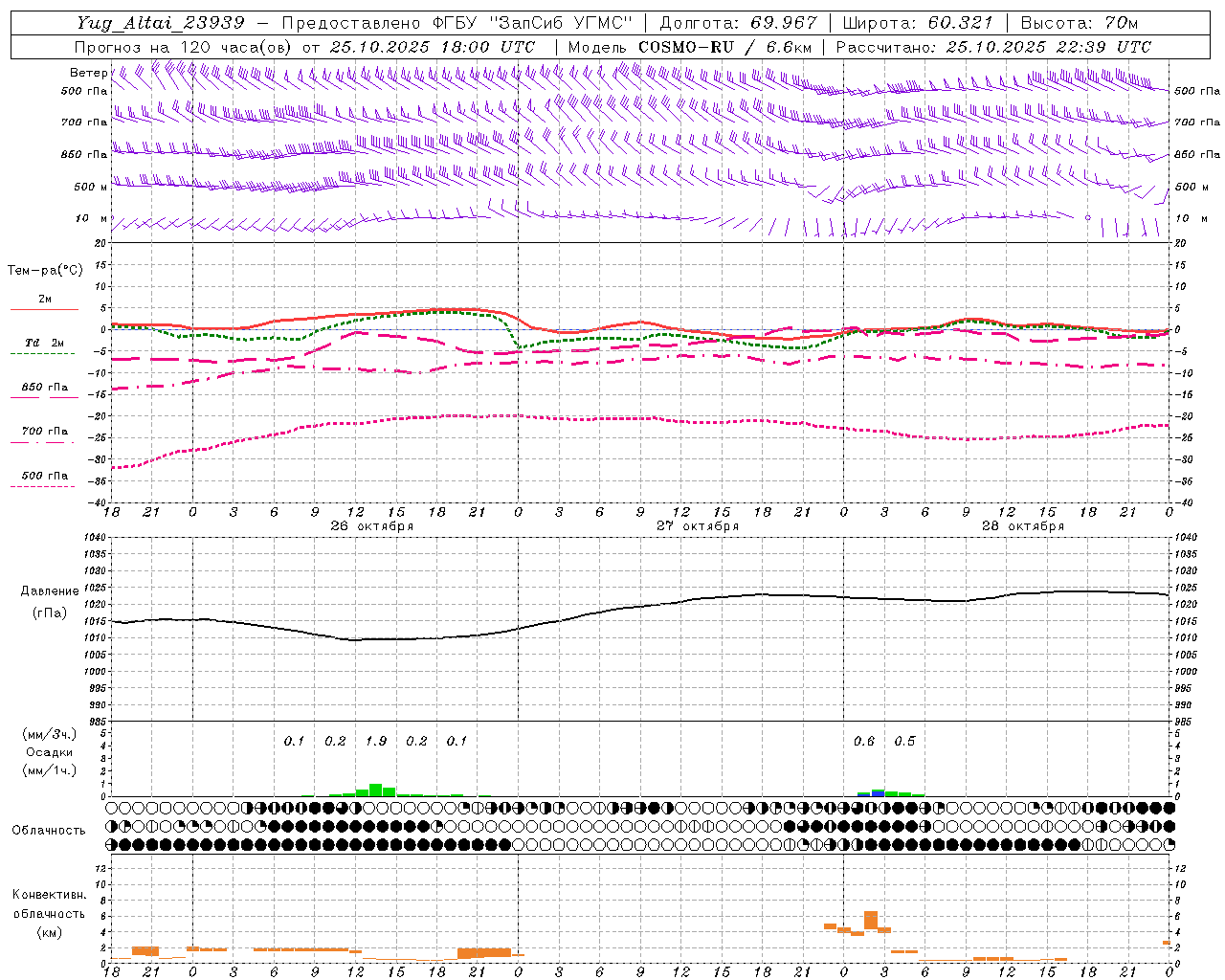Click the Осадки panel label
The image size is (1225, 980).
pos(49,752)
